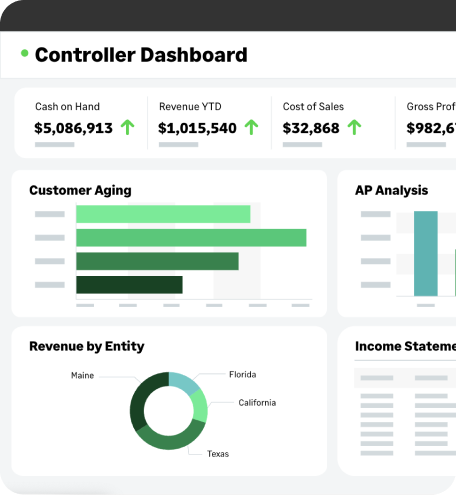
Task: Select the dark green Maine donut segment
Action: (x=141, y=398)
